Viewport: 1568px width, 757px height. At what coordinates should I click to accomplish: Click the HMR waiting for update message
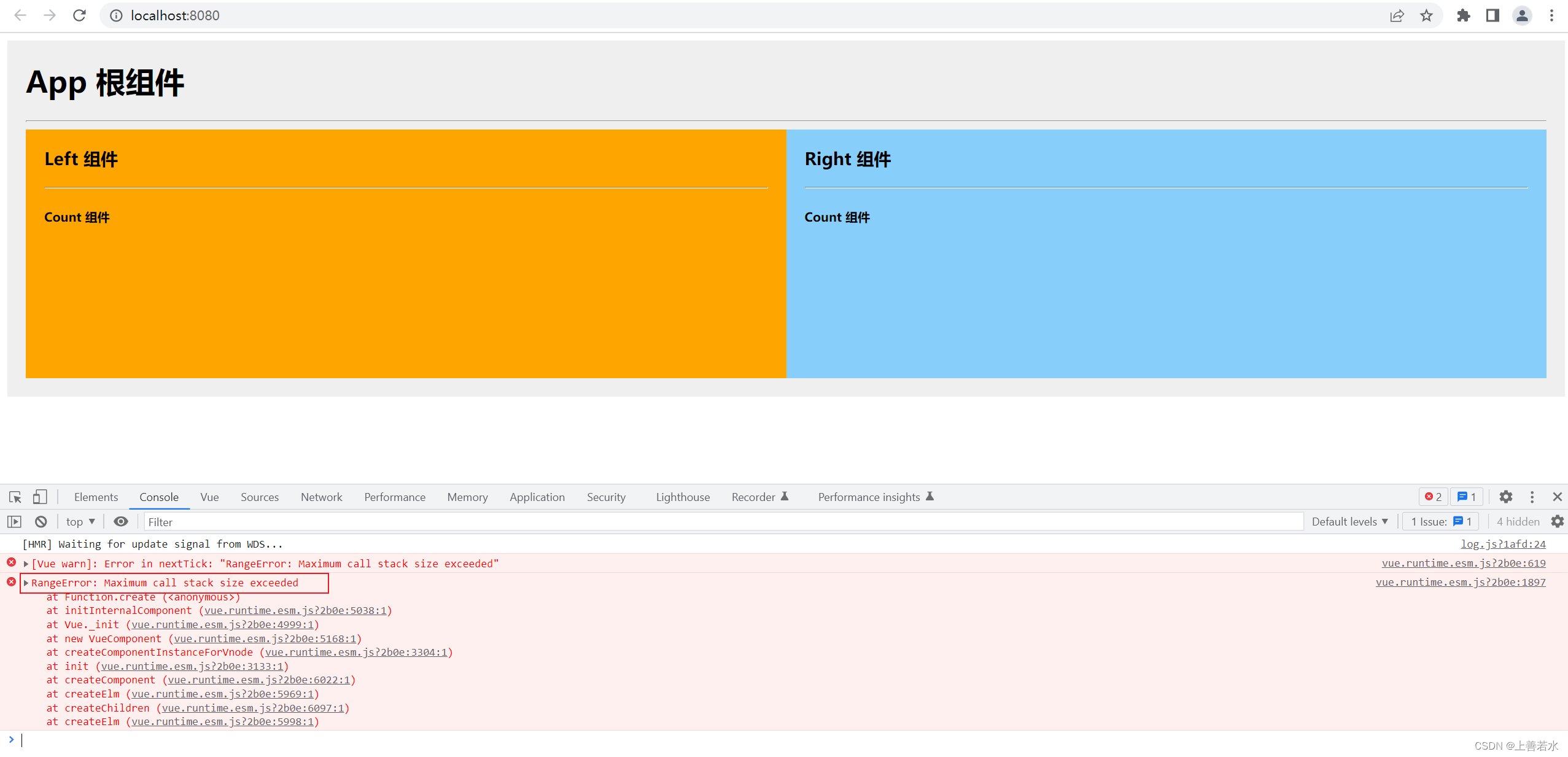152,544
